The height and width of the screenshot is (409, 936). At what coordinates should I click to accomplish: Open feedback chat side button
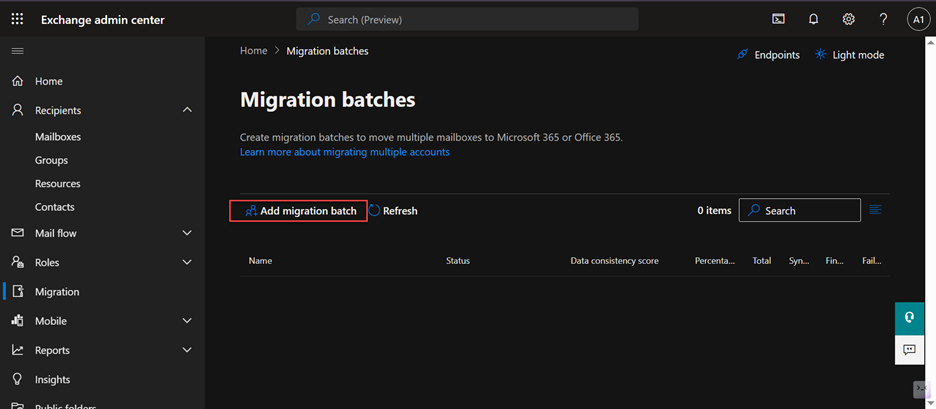(910, 350)
